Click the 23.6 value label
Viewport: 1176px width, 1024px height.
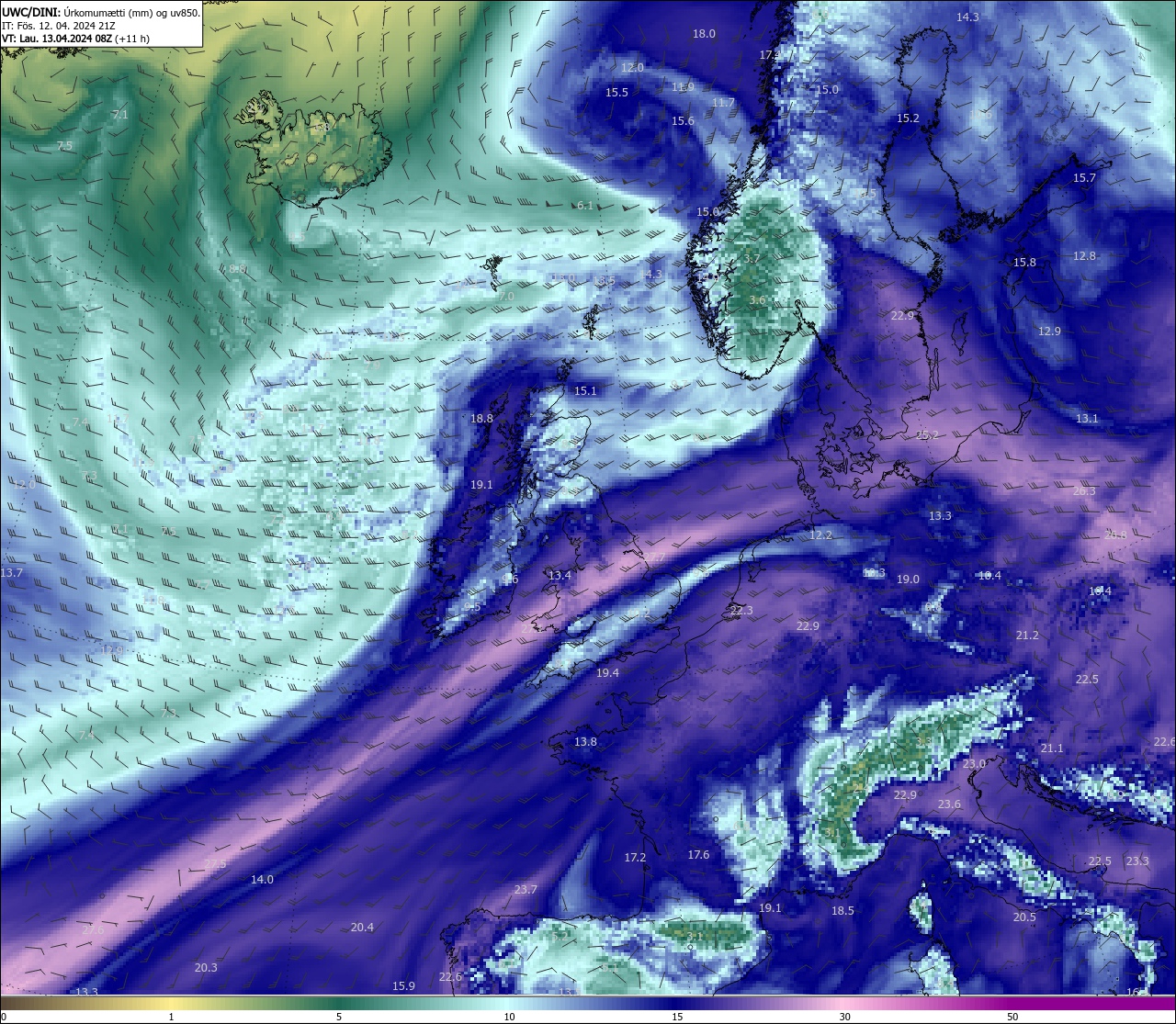tap(949, 805)
